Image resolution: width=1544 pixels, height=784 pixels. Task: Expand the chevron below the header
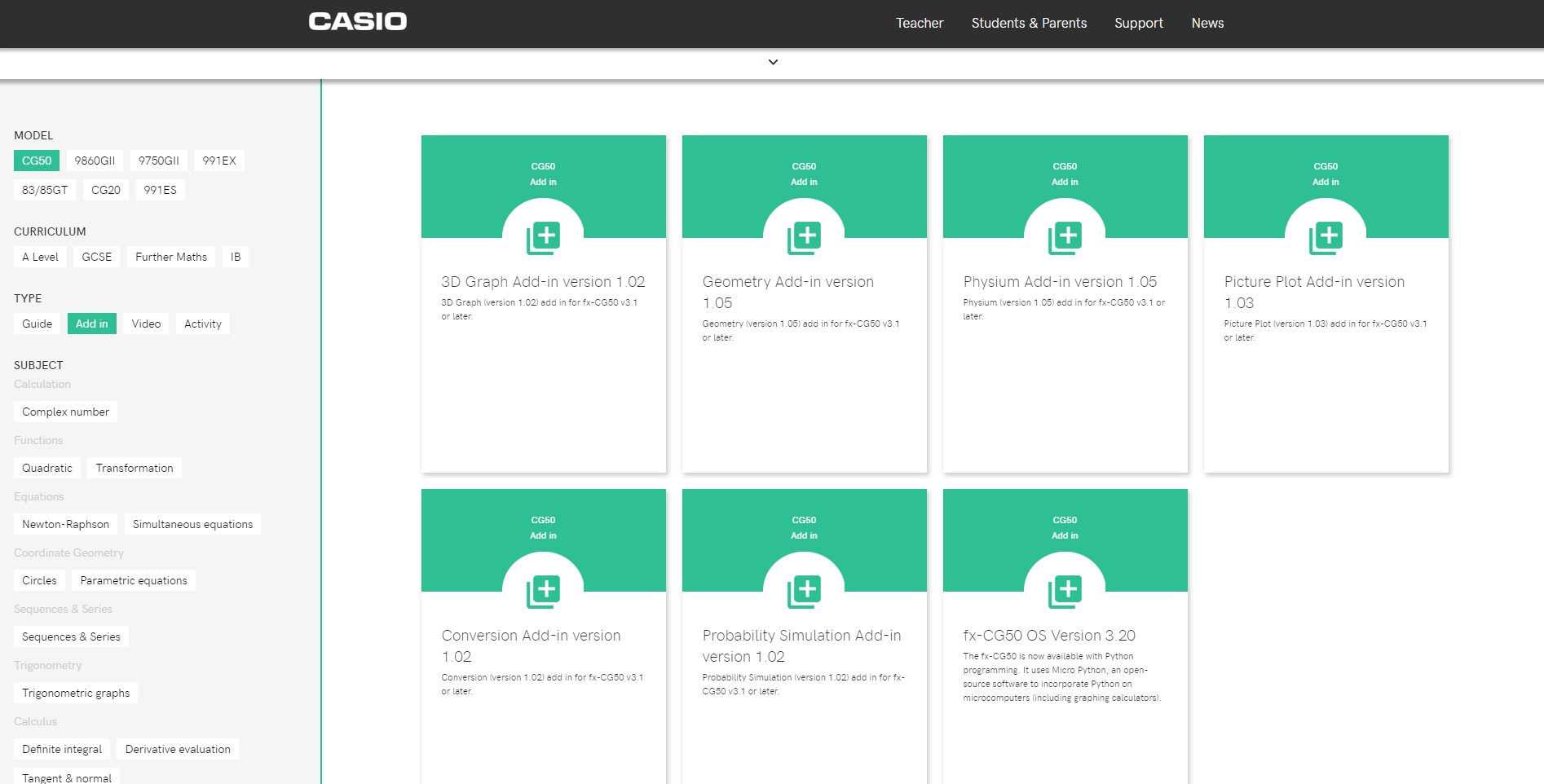[773, 62]
